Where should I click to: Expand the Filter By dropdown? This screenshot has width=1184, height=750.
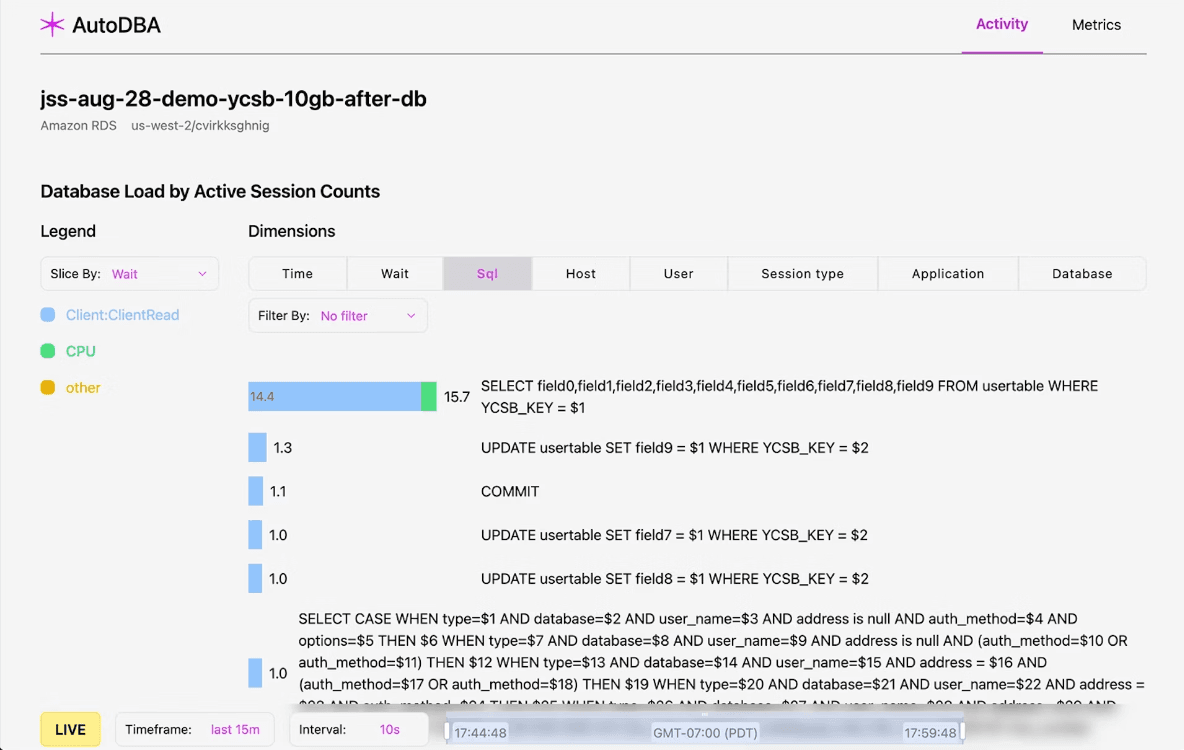tap(337, 316)
